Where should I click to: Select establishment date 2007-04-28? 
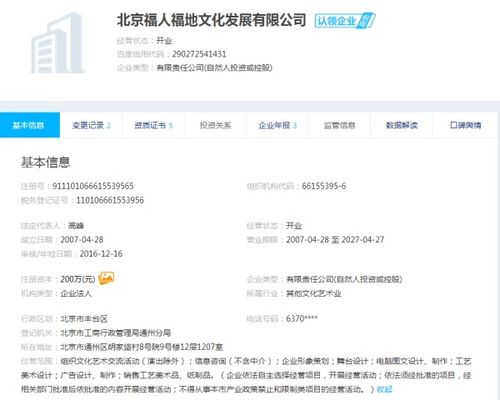pyautogui.click(x=82, y=240)
